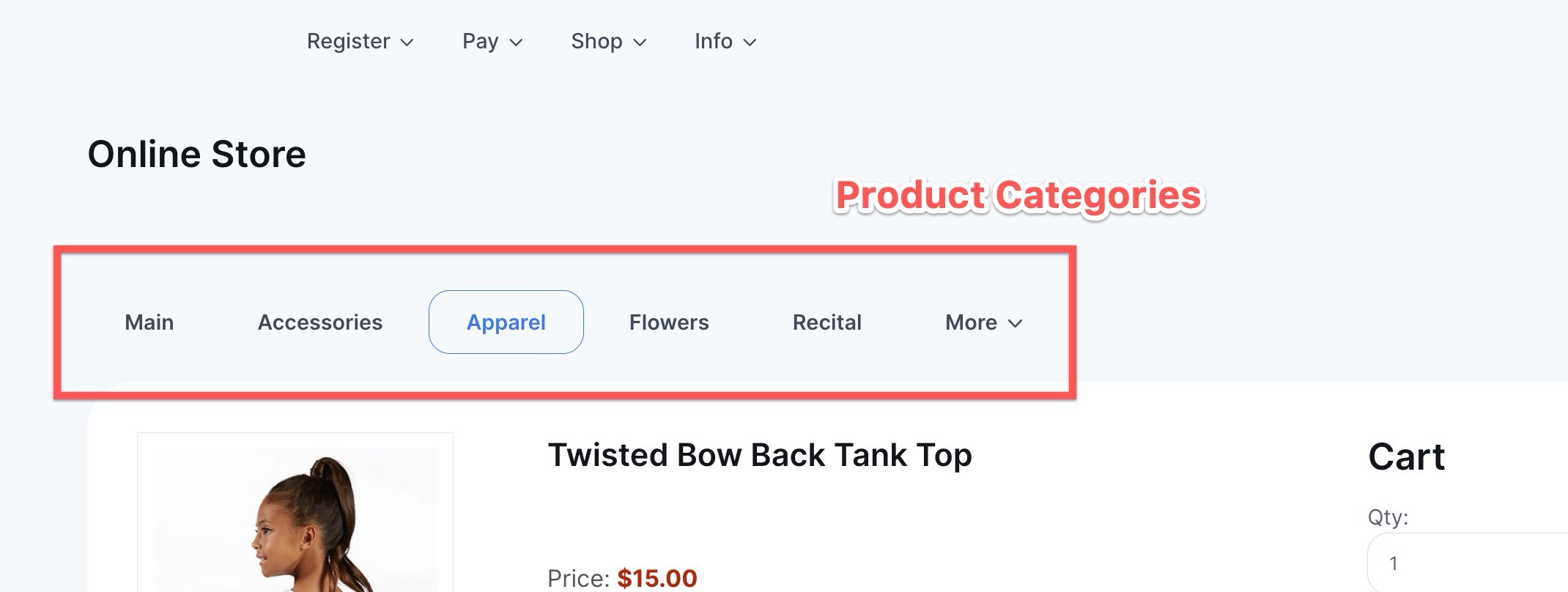The width and height of the screenshot is (1568, 592).
Task: Click the Online Store heading
Action: (196, 155)
